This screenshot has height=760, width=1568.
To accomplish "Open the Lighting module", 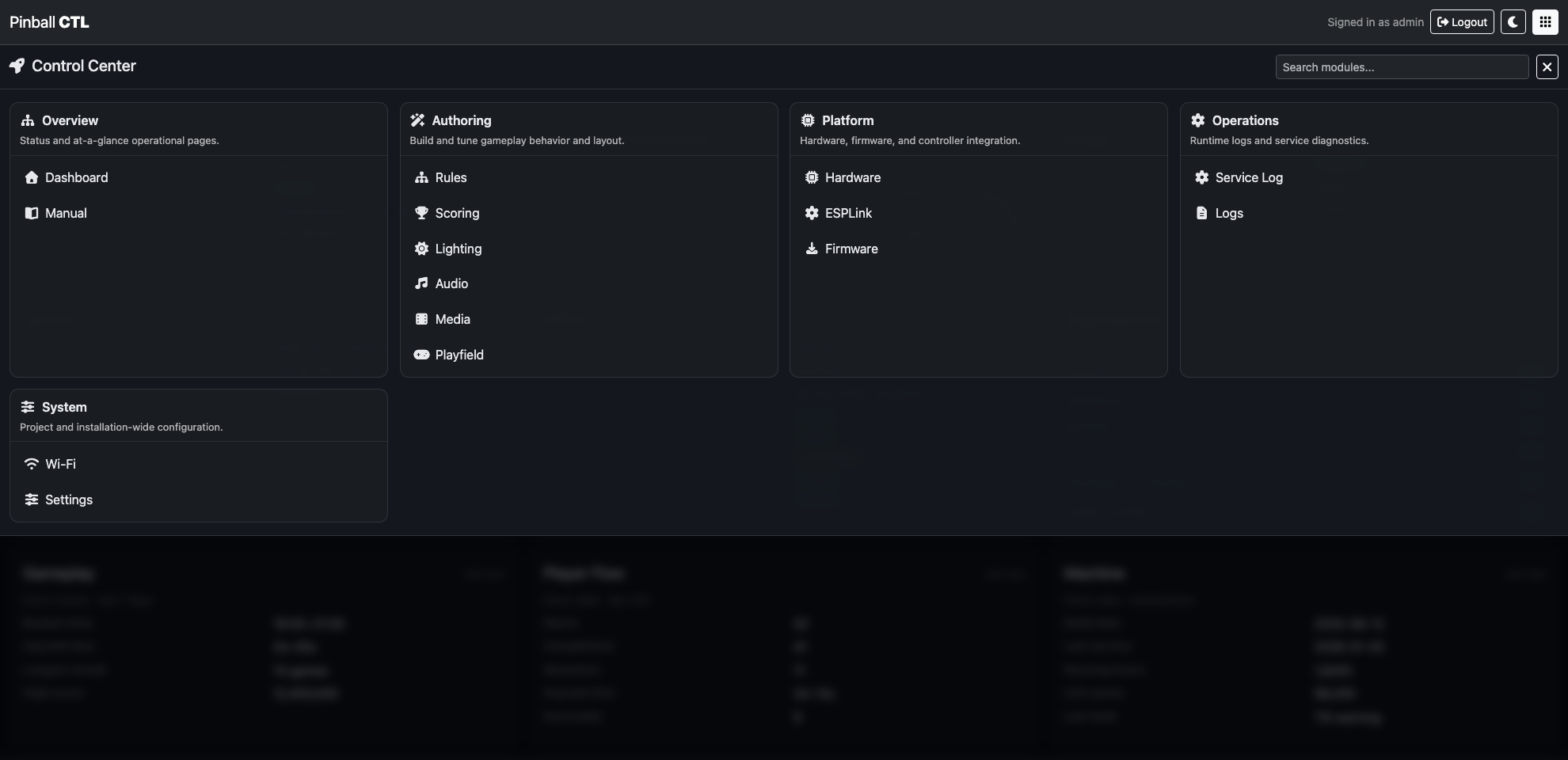I will (458, 249).
